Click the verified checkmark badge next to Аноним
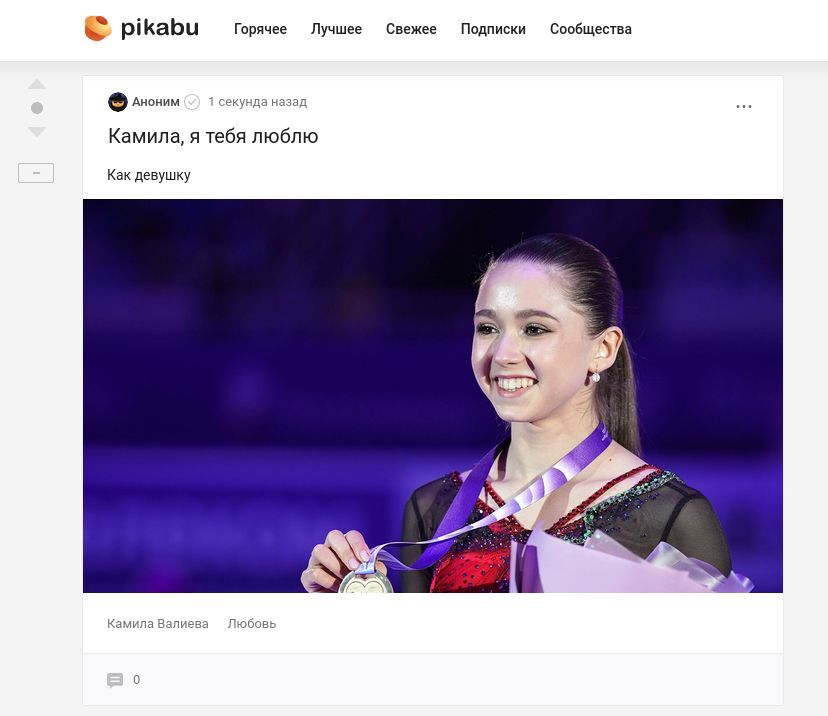This screenshot has width=828, height=716. pos(192,102)
